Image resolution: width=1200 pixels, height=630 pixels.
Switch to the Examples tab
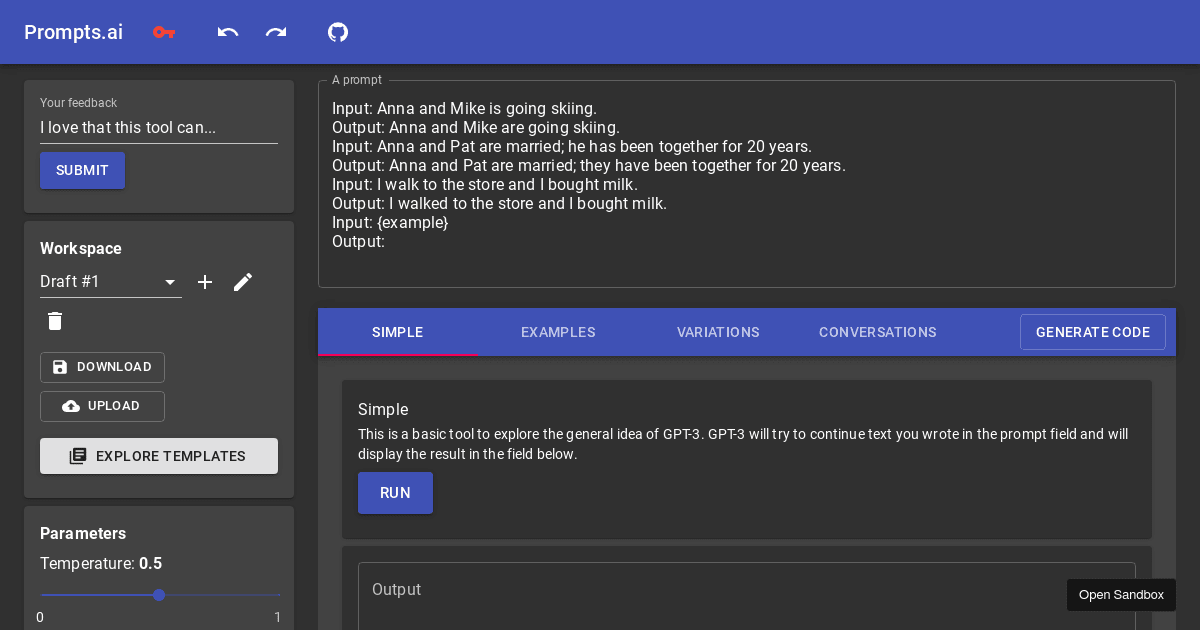(x=558, y=332)
